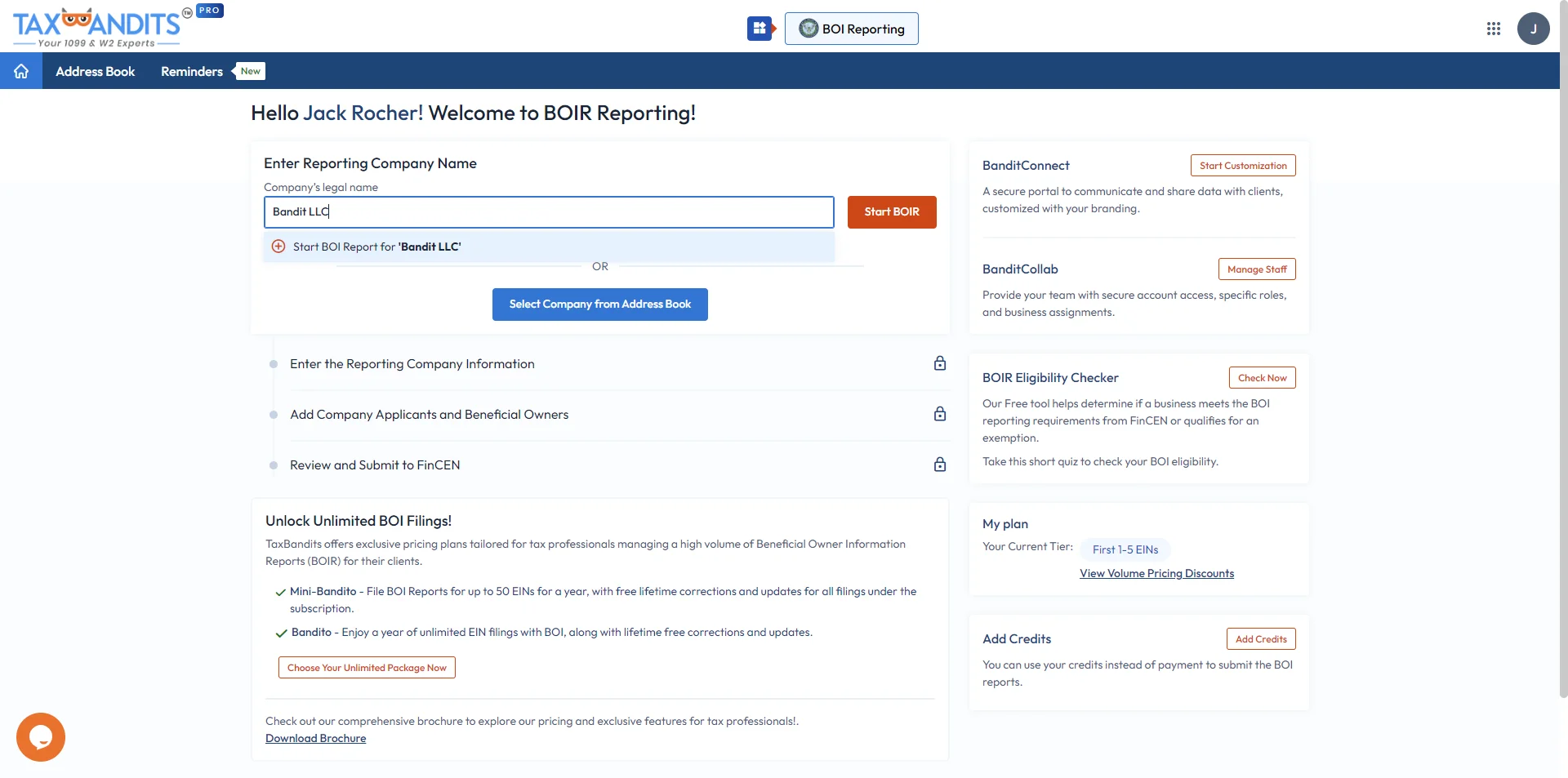Select Review and Submit to FinCEN step
Screen dimensions: 1568x778
(375, 465)
